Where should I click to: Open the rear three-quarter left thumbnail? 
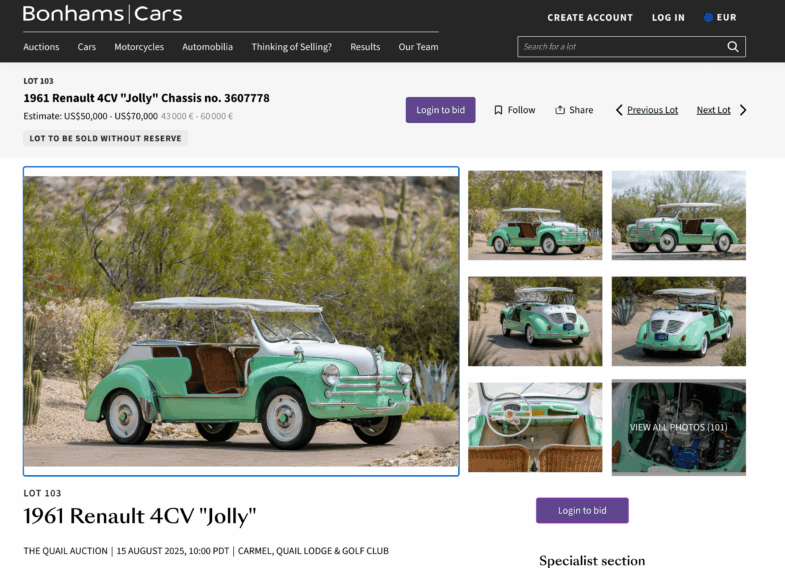pyautogui.click(x=535, y=321)
